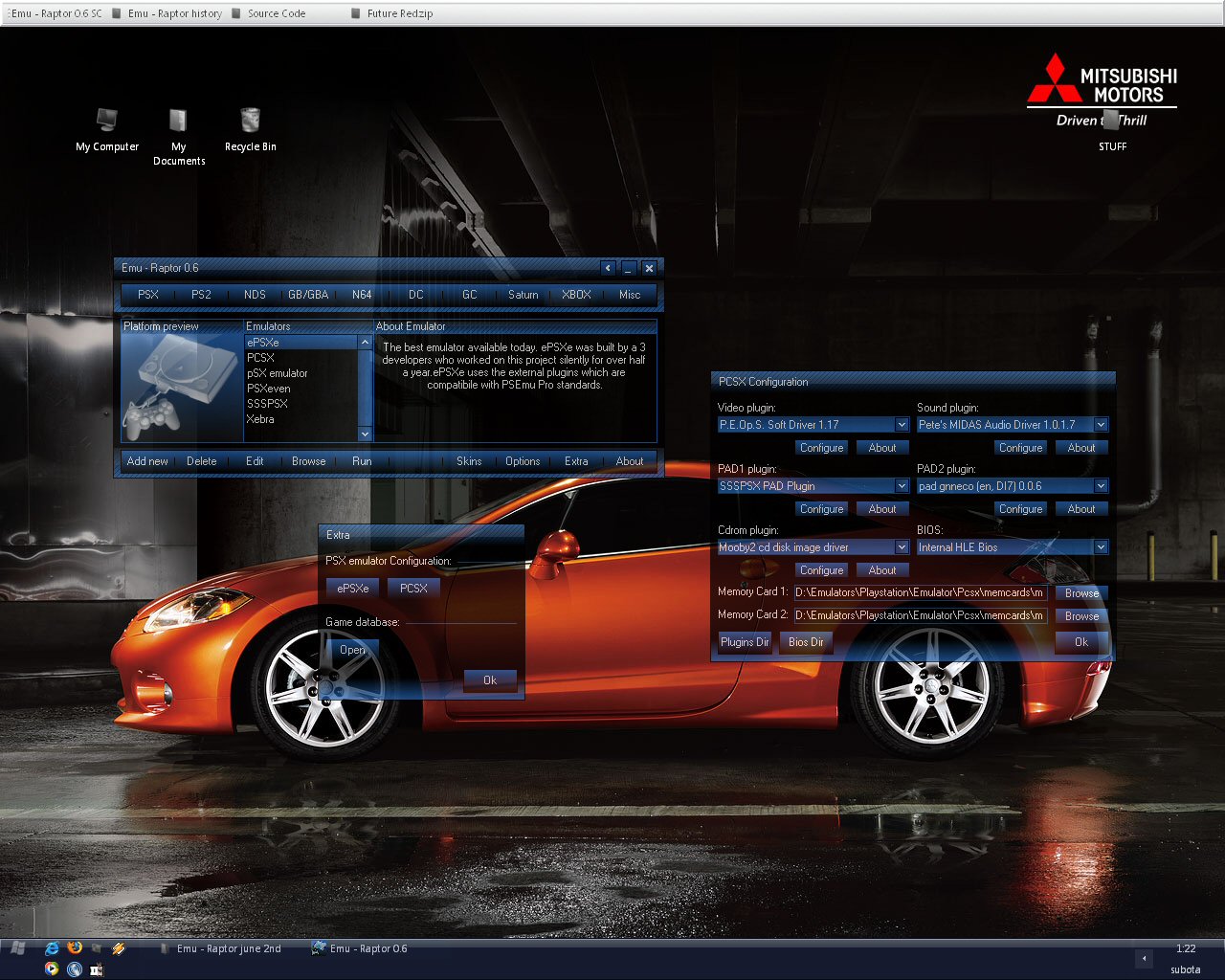Screen dimensions: 1225x980
Task: Open Options in Emu - Raptor toolbar
Action: (x=523, y=461)
